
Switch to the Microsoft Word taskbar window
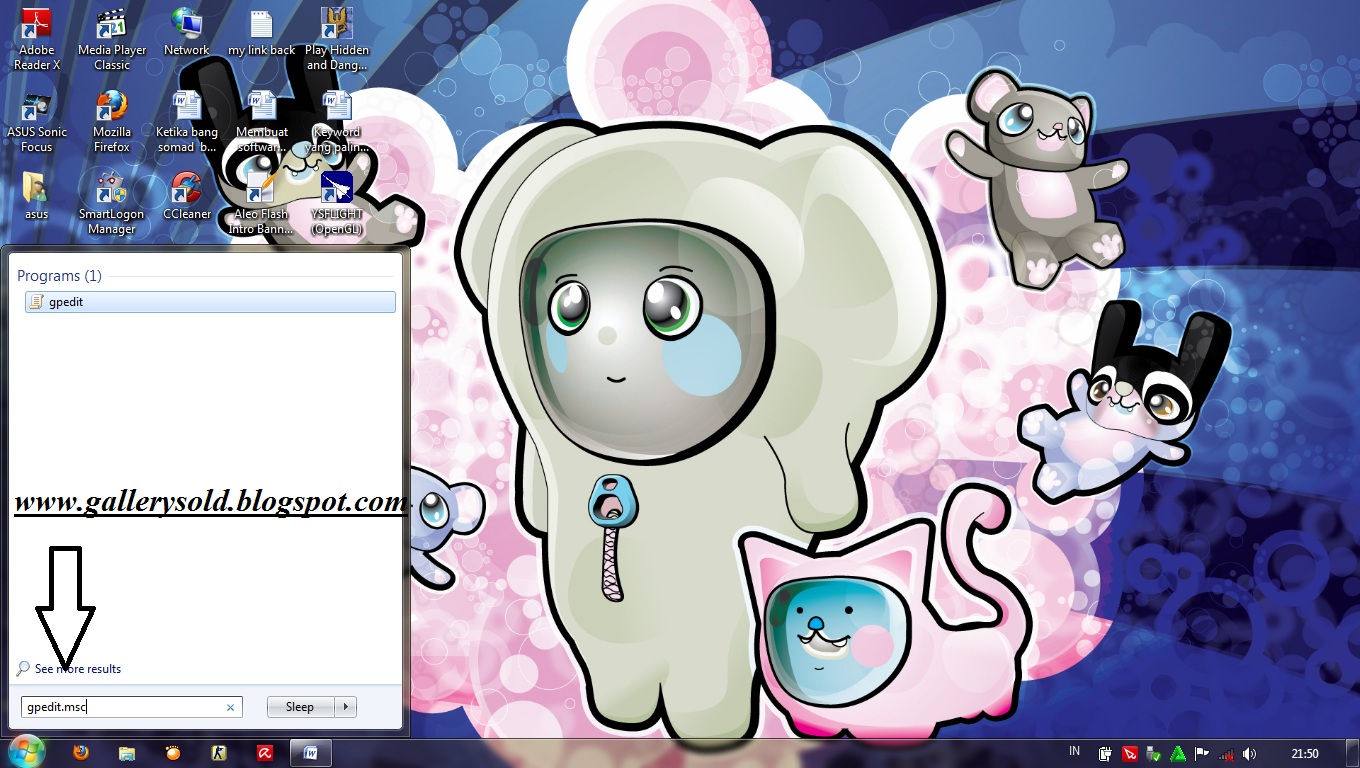[x=311, y=753]
